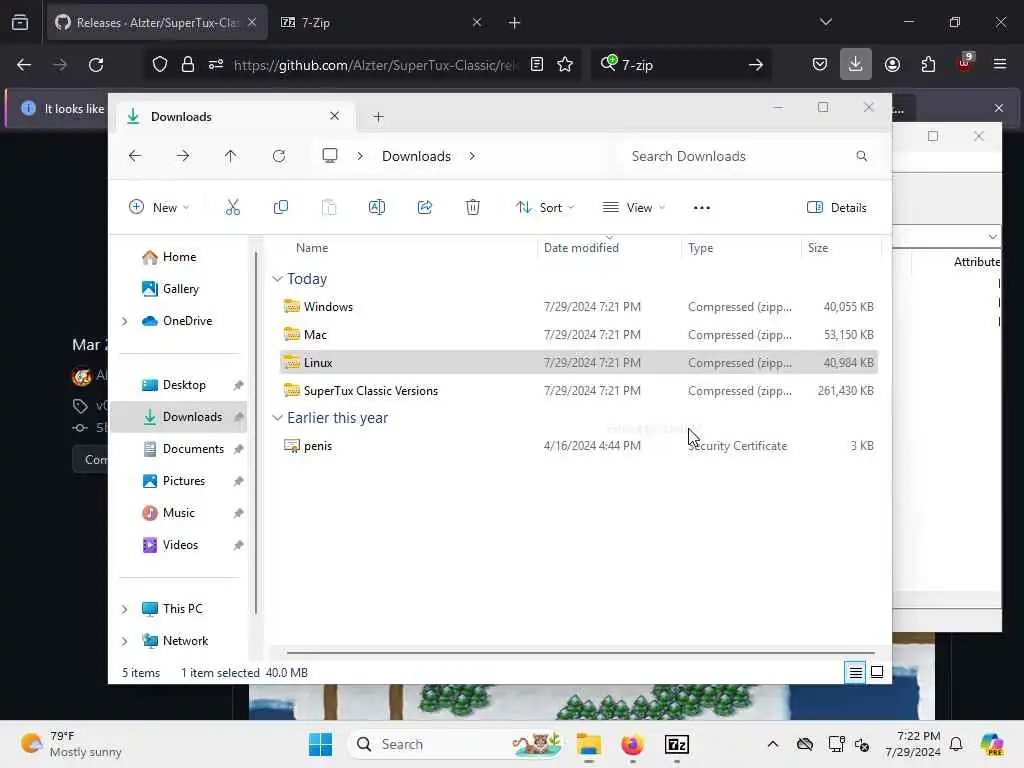Switch to large thumbnails view icon in status bar

(877, 672)
